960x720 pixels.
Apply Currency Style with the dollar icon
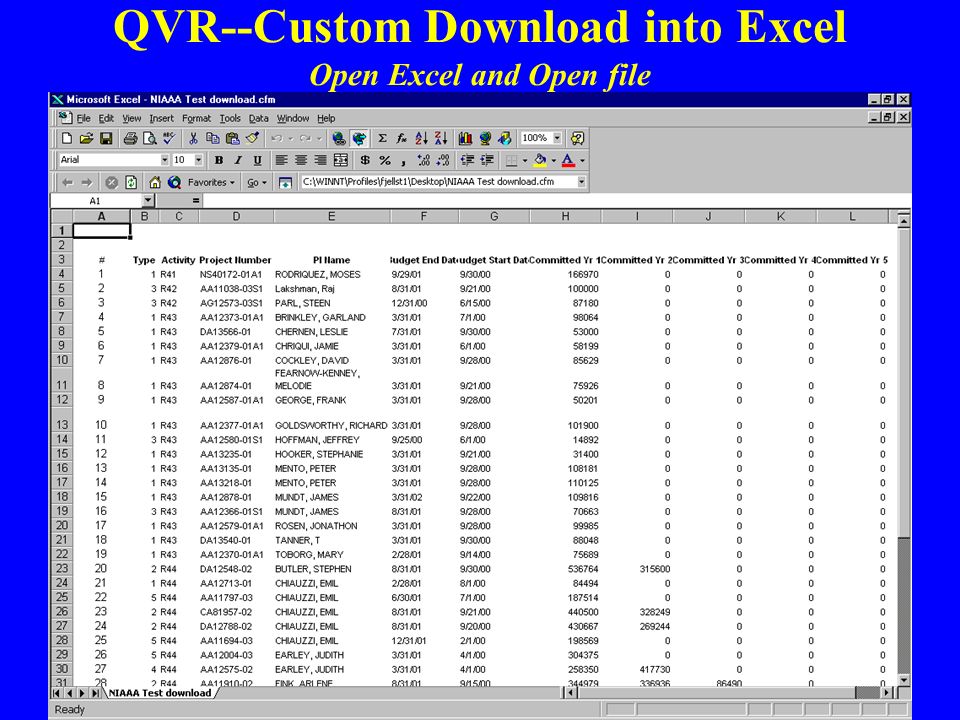click(365, 160)
